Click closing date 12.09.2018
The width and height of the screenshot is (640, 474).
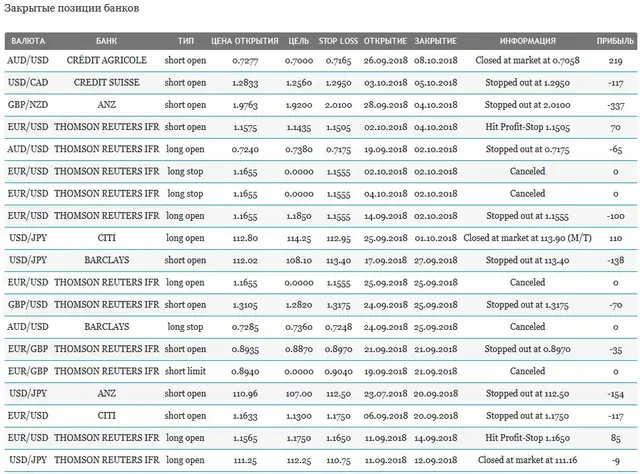click(x=436, y=461)
